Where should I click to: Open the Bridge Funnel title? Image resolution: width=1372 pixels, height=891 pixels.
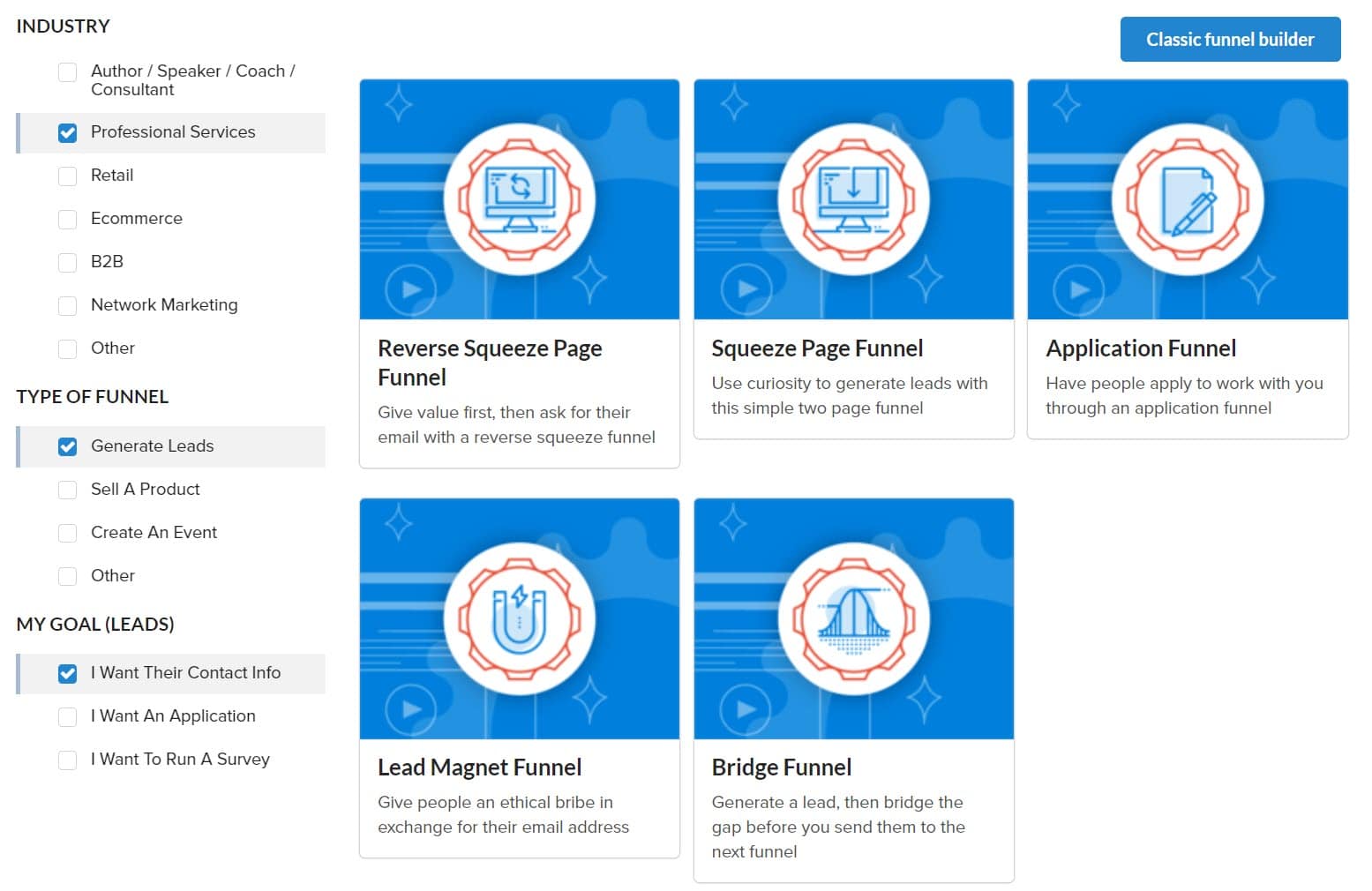781,767
